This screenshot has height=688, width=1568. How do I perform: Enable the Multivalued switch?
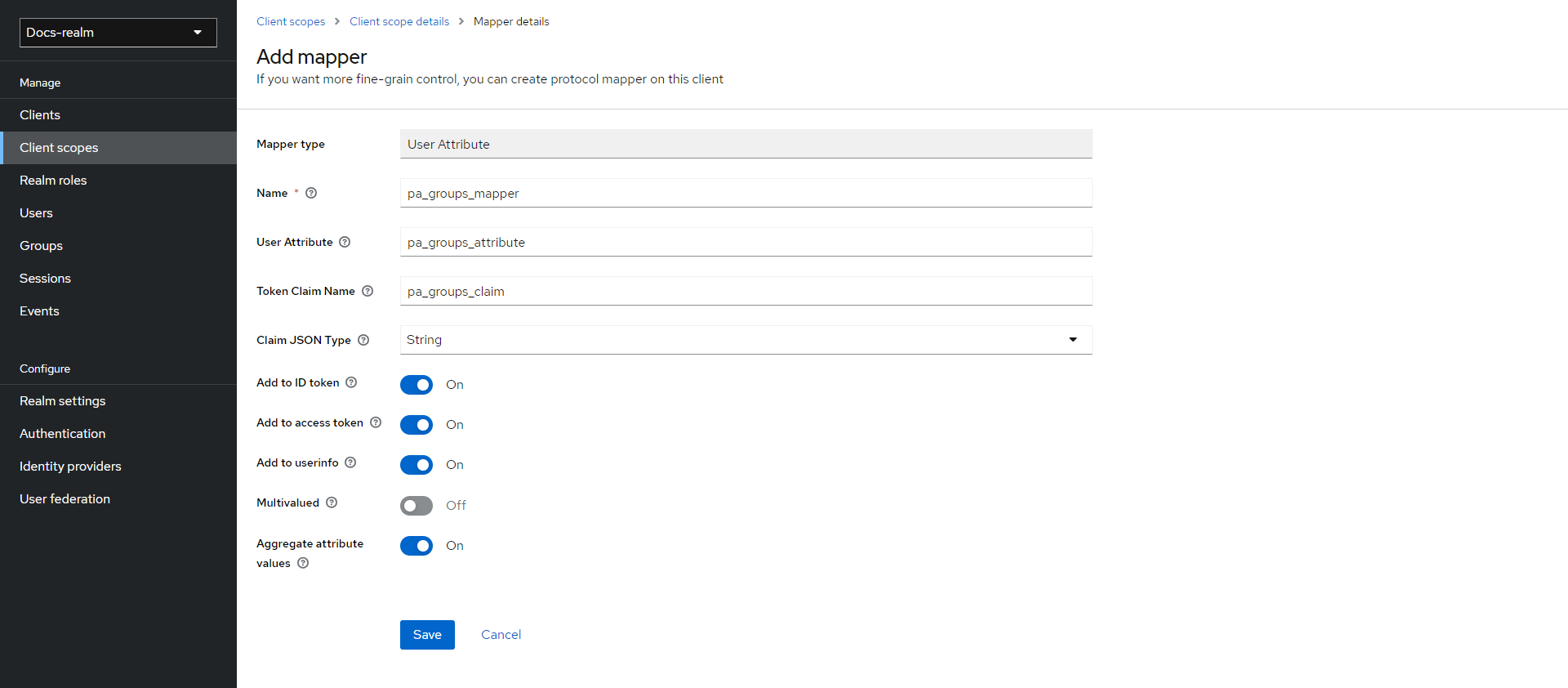tap(416, 506)
